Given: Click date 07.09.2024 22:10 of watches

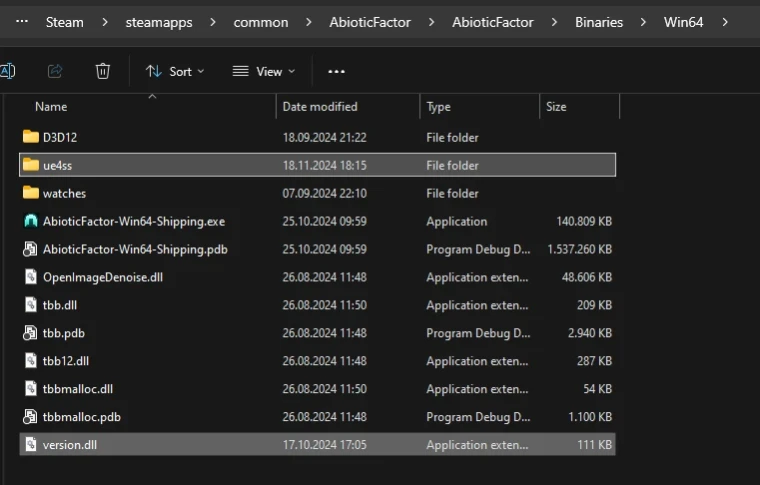Looking at the screenshot, I should [324, 193].
